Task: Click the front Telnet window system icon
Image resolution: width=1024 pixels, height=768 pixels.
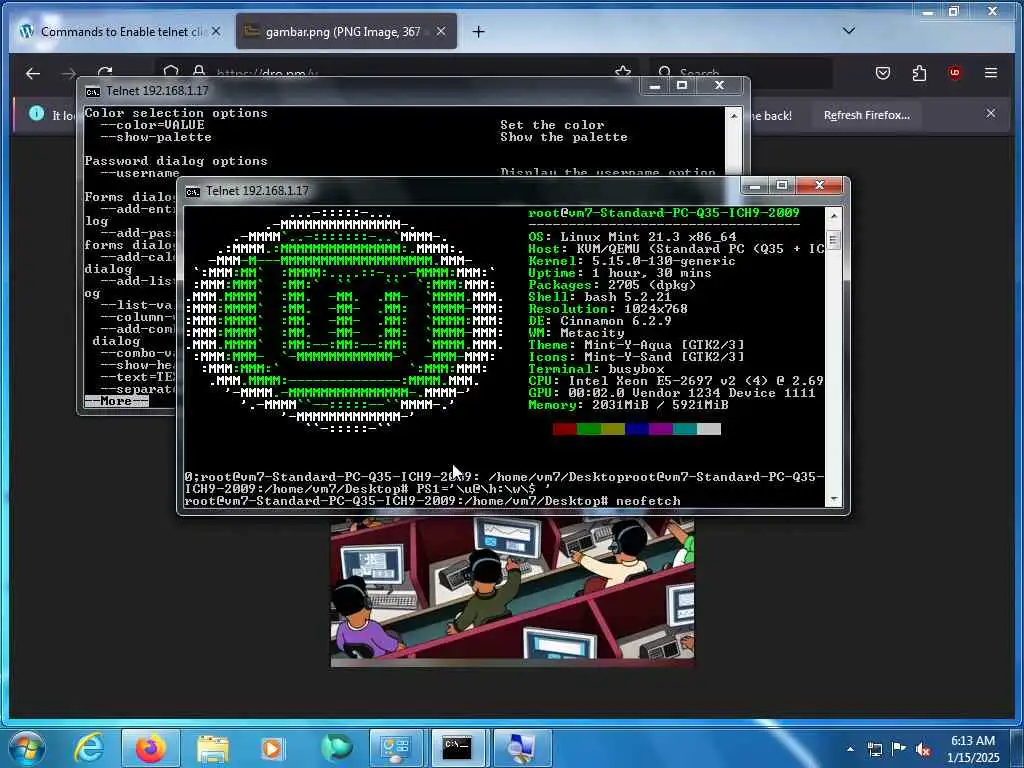Action: pyautogui.click(x=193, y=191)
